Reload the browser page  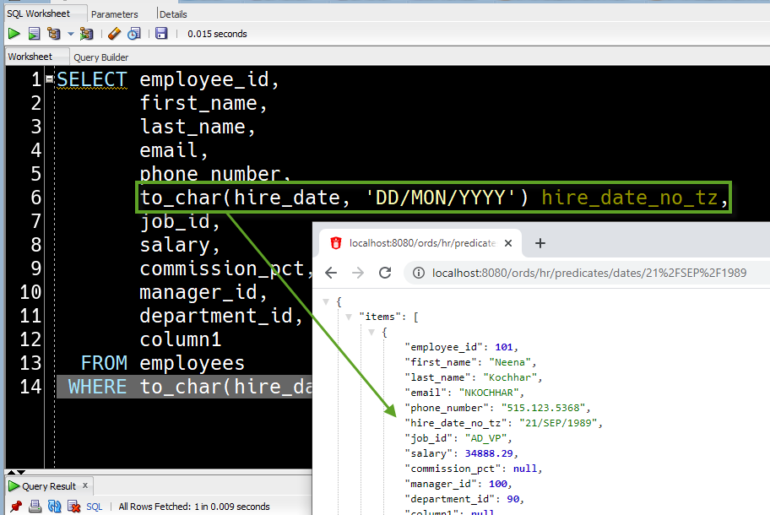(x=384, y=273)
